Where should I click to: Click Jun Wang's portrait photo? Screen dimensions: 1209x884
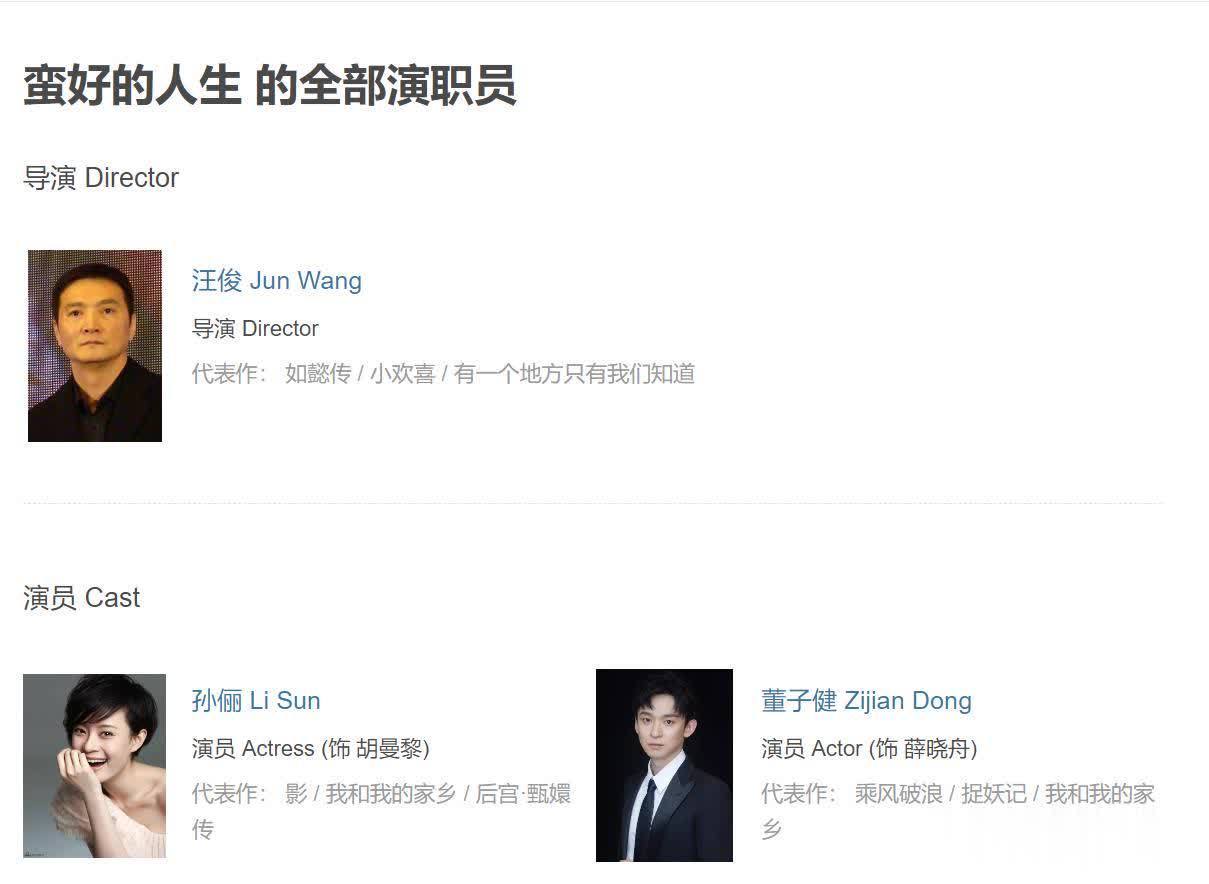click(x=95, y=346)
